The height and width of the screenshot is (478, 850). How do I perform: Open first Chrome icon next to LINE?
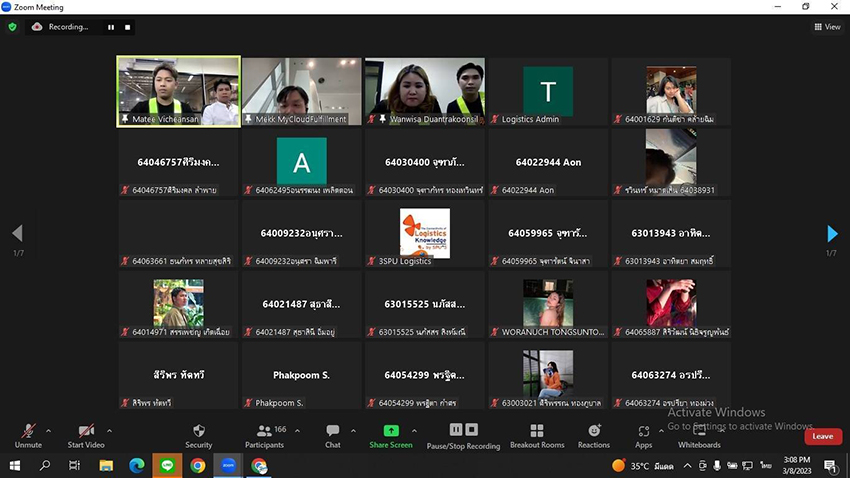(x=198, y=466)
